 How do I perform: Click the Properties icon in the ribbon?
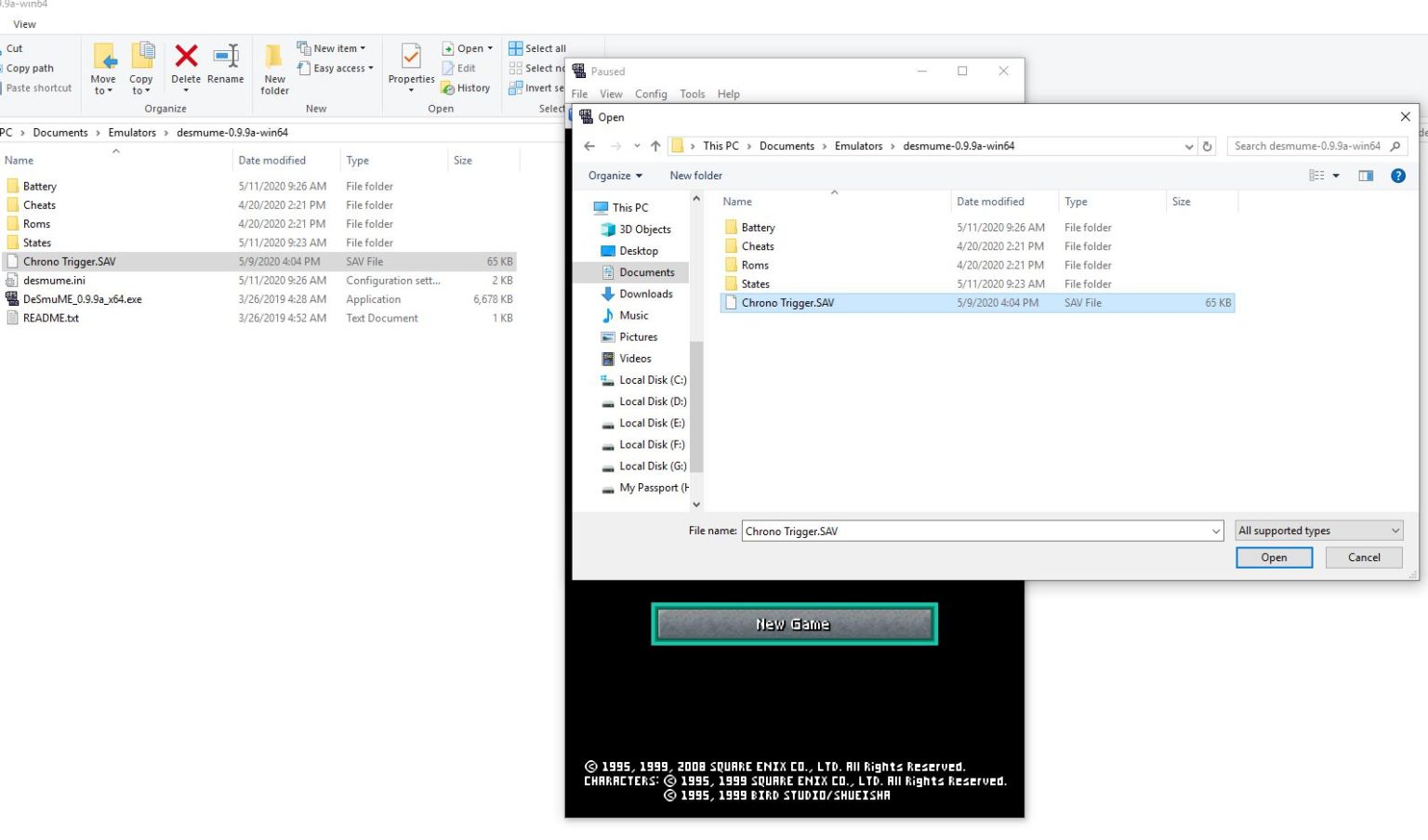pyautogui.click(x=410, y=59)
